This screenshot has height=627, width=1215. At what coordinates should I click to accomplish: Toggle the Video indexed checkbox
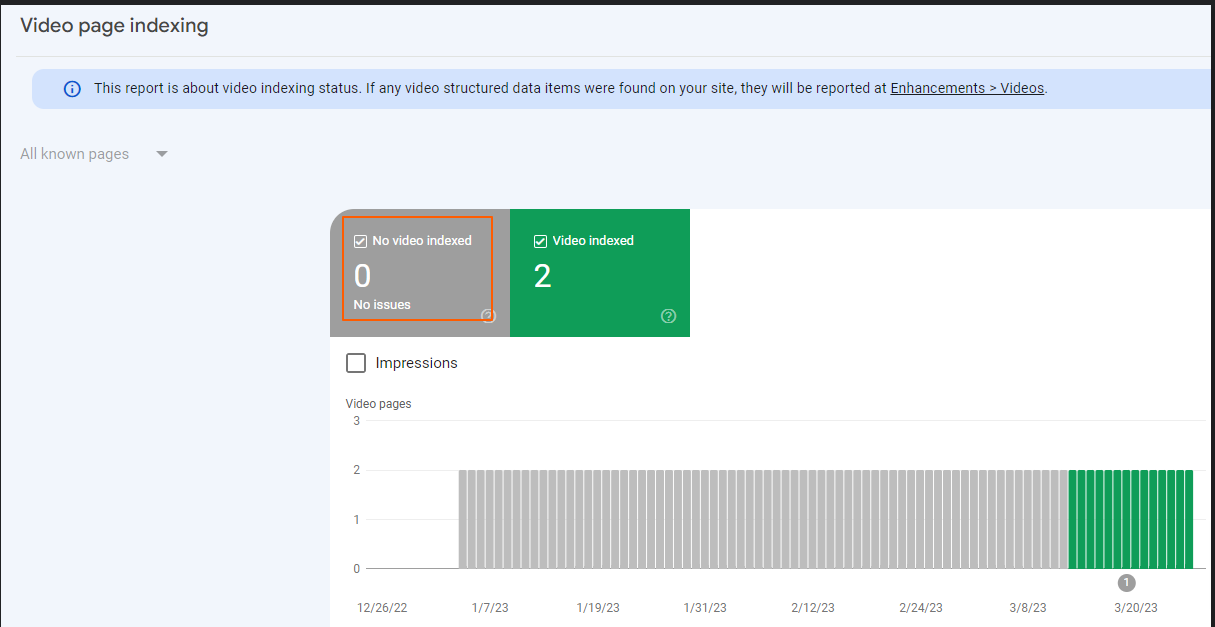[540, 241]
